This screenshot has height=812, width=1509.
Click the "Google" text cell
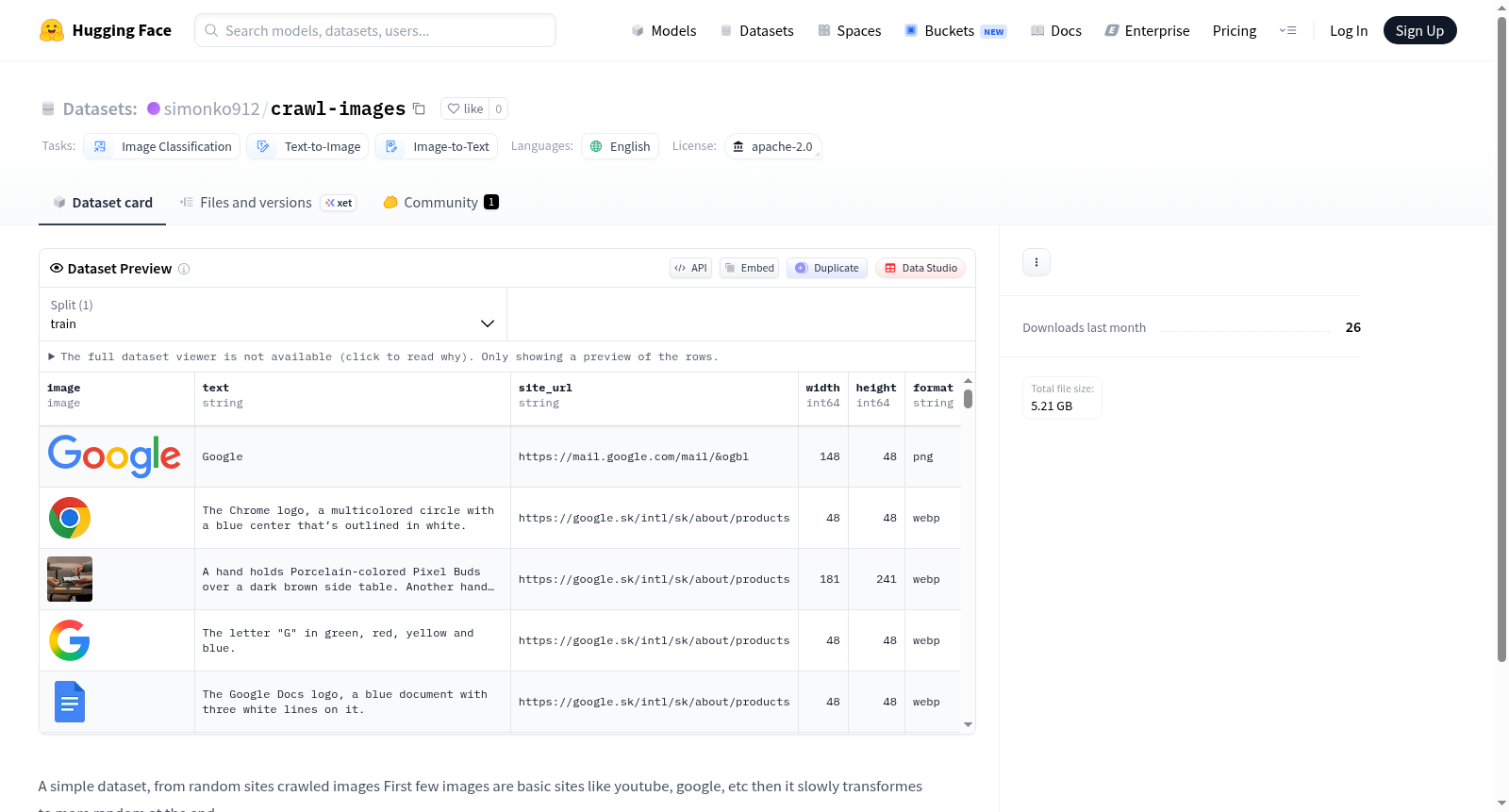point(353,456)
